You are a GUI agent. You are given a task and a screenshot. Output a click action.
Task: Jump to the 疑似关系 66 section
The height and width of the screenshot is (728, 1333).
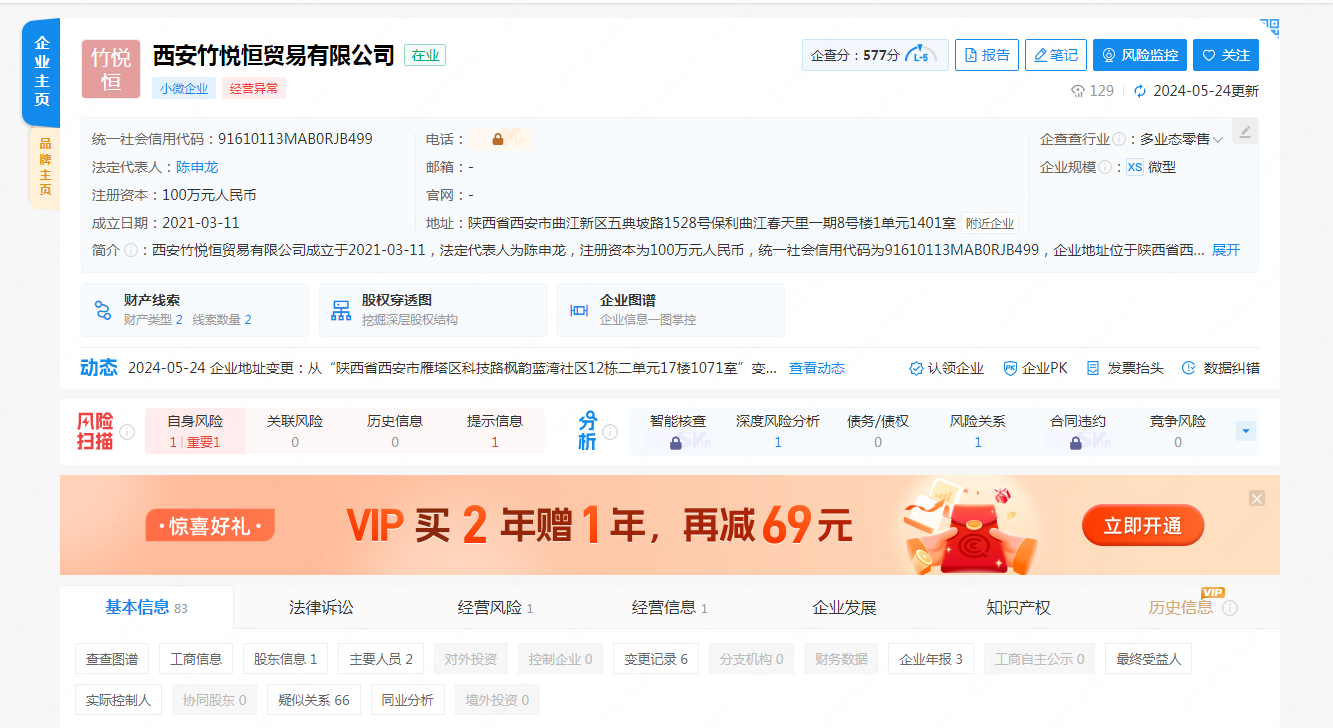(314, 700)
